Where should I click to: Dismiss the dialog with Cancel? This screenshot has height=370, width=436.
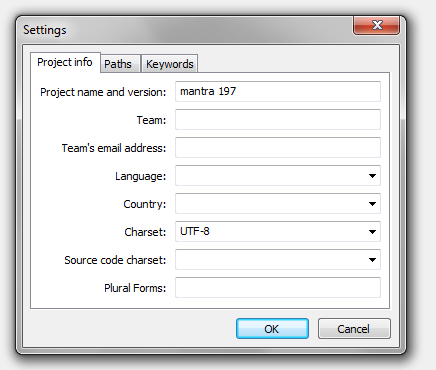[x=354, y=329]
